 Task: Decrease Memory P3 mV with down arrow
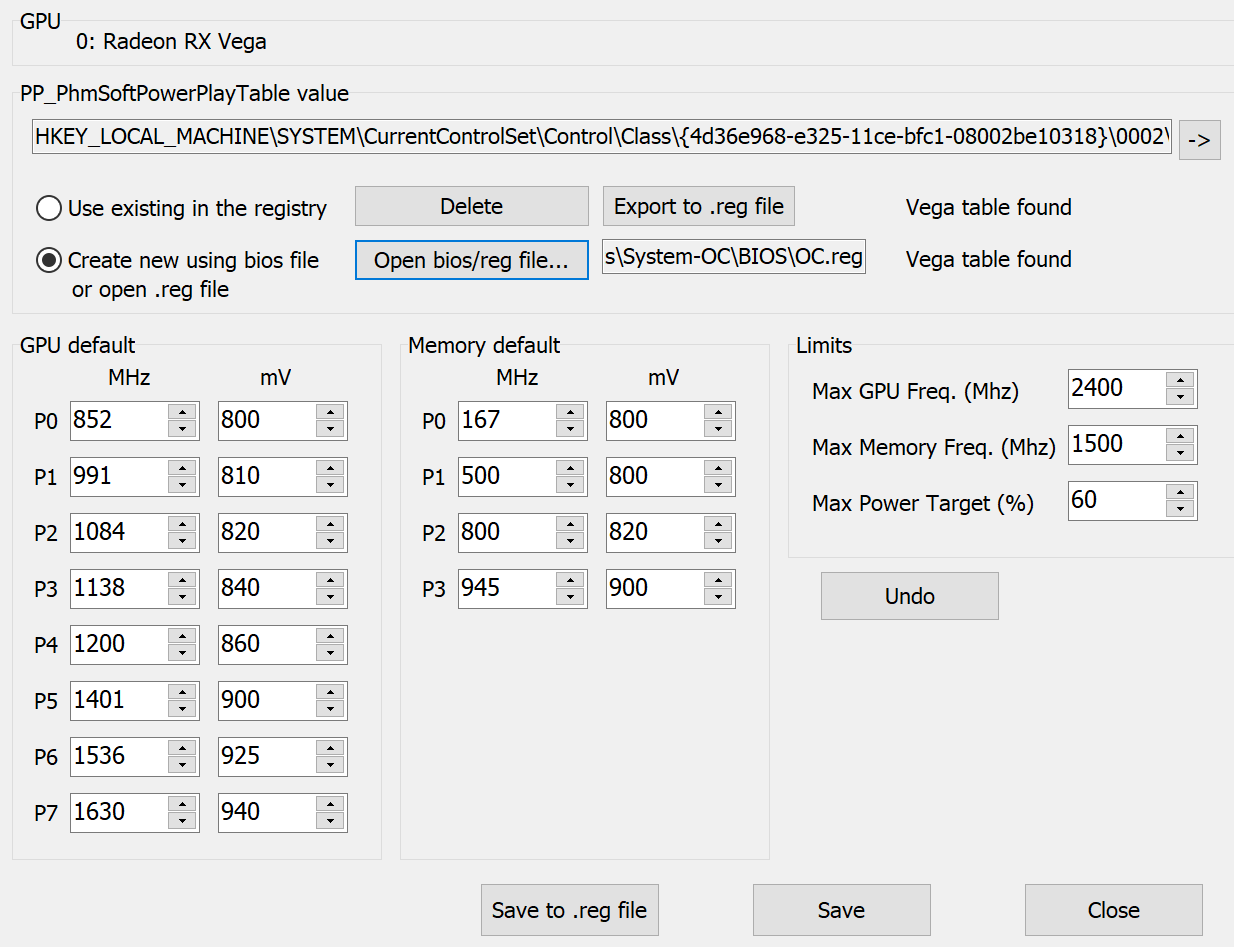718,598
